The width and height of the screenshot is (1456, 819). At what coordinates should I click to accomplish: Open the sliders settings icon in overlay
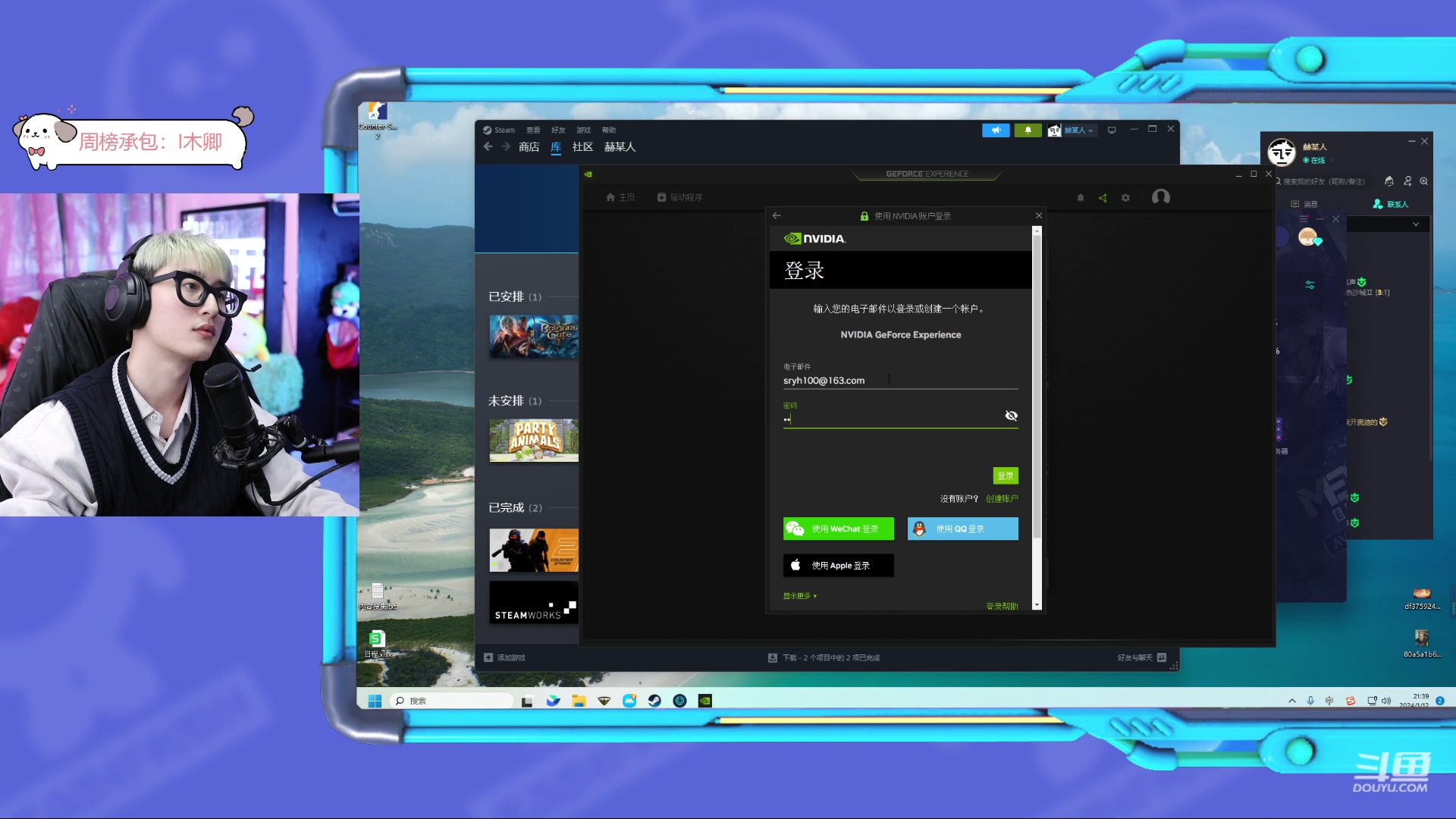[x=1310, y=285]
